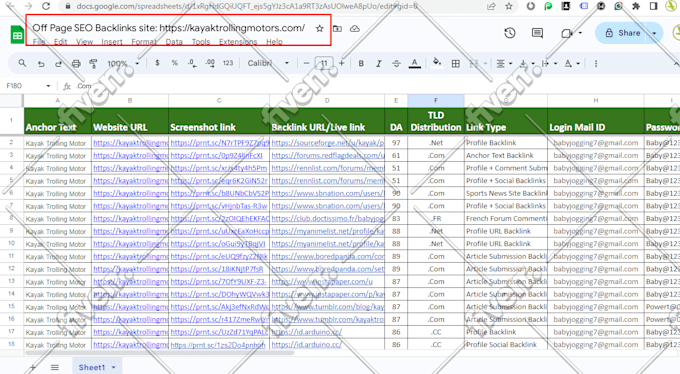The width and height of the screenshot is (680, 374).
Task: Open the meeting camera dropdown
Action: point(580,33)
